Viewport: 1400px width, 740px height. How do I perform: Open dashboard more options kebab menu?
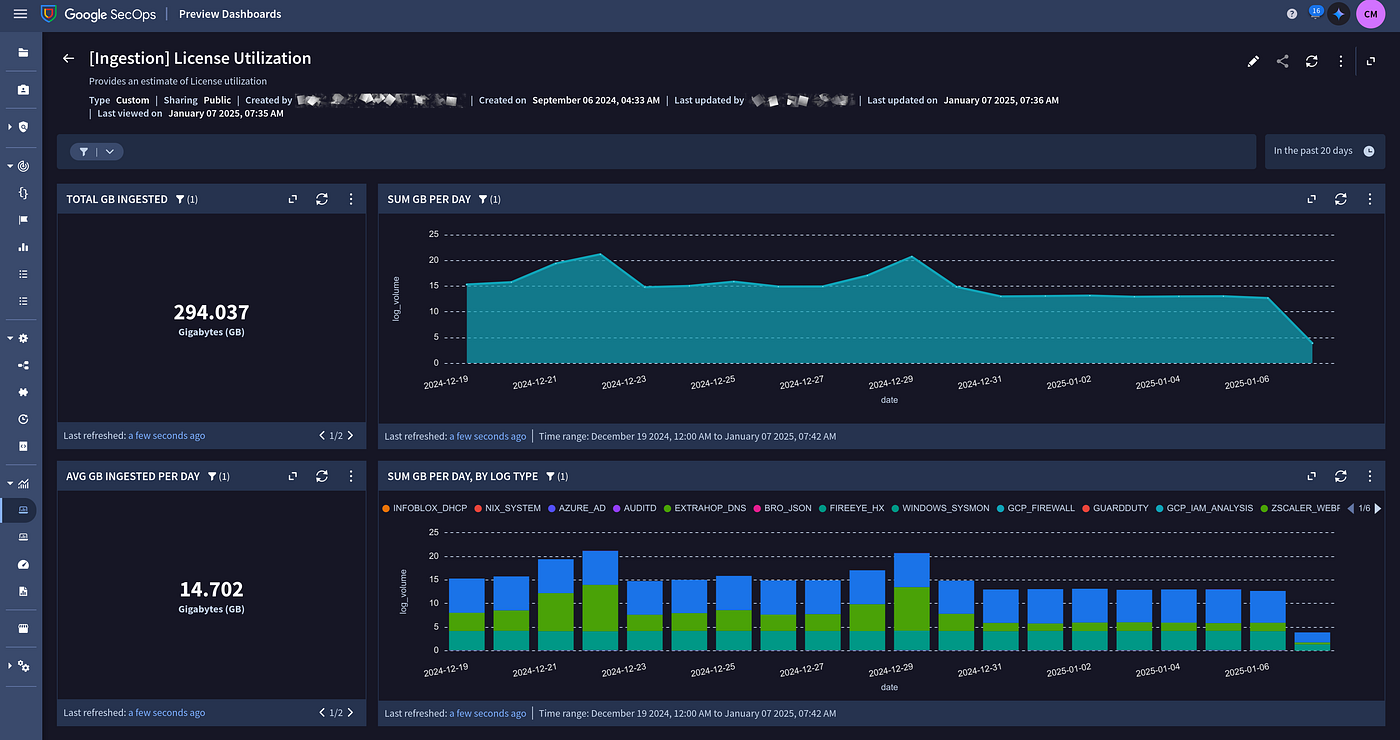pyautogui.click(x=1340, y=62)
